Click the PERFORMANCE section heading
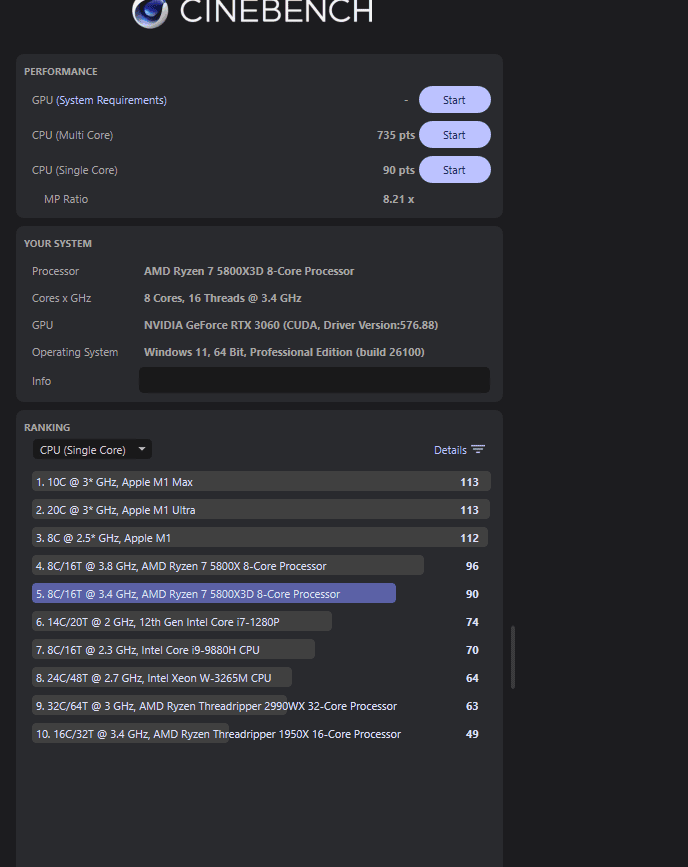Viewport: 688px width, 867px height. coord(61,71)
